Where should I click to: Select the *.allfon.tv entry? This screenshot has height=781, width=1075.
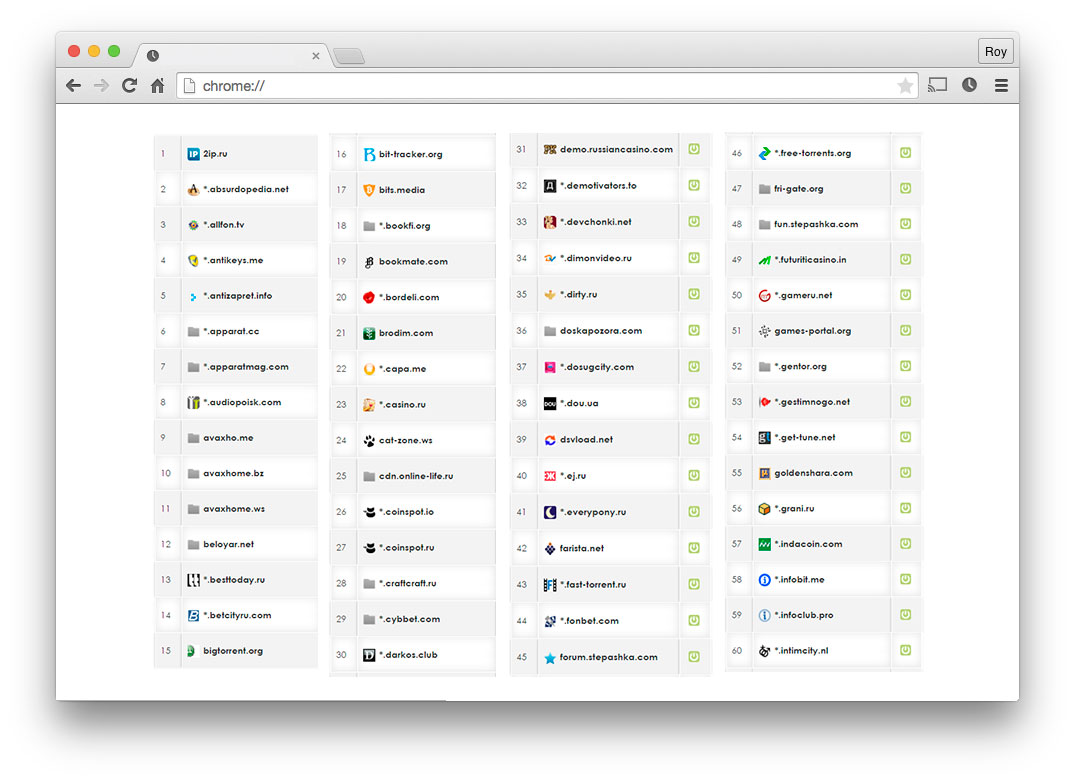(x=236, y=225)
